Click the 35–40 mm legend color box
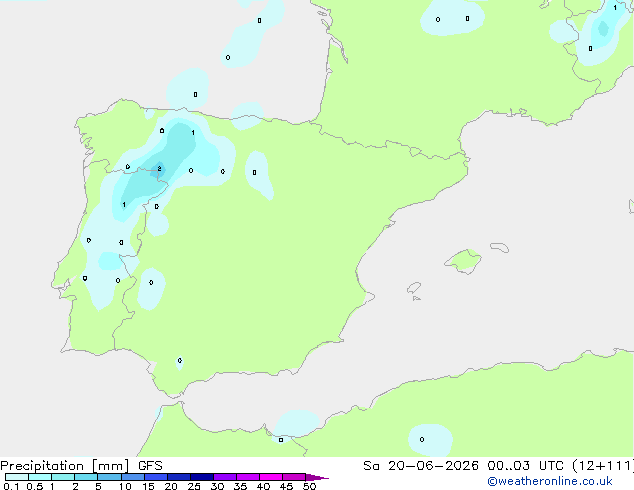 pos(248,477)
